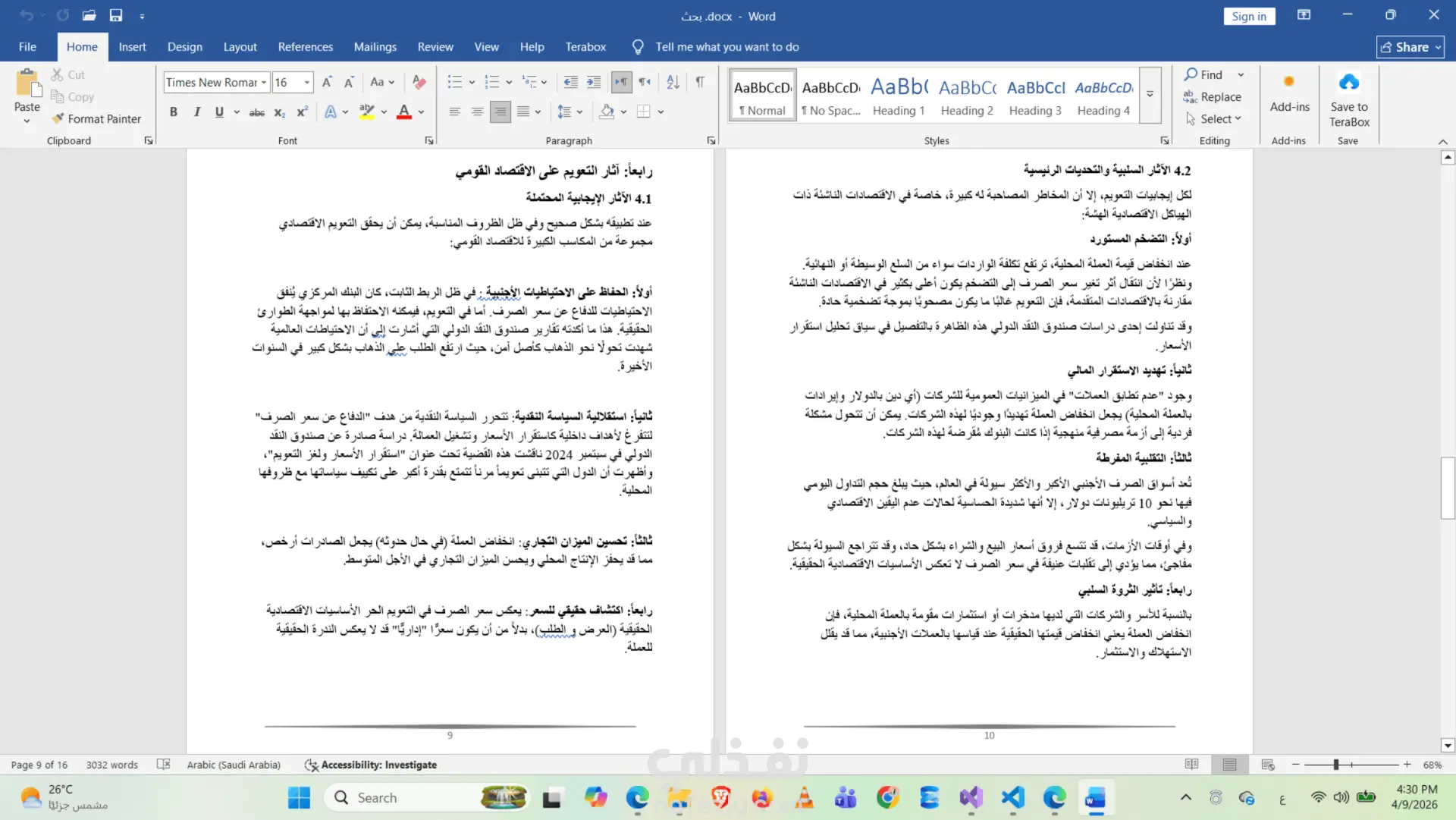Expand the Styles gallery
The height and width of the screenshot is (820, 1456).
pyautogui.click(x=1150, y=95)
